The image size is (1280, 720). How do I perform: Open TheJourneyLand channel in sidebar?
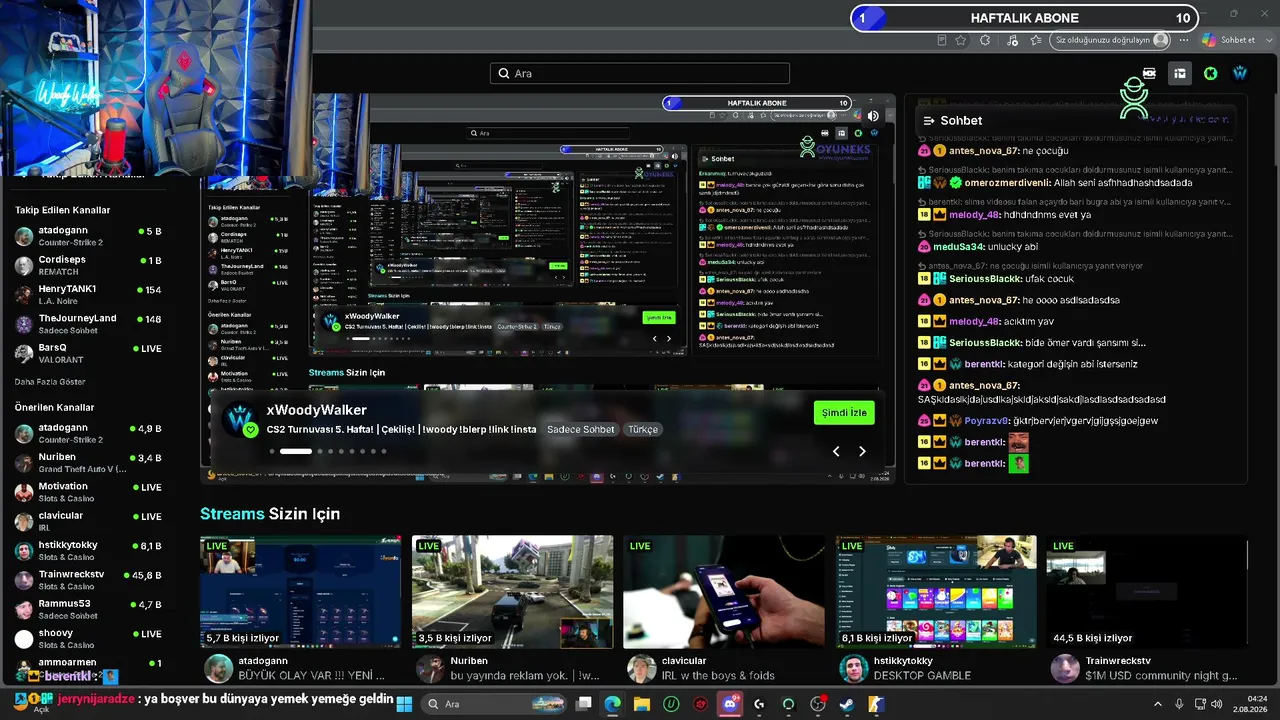[x=88, y=323]
